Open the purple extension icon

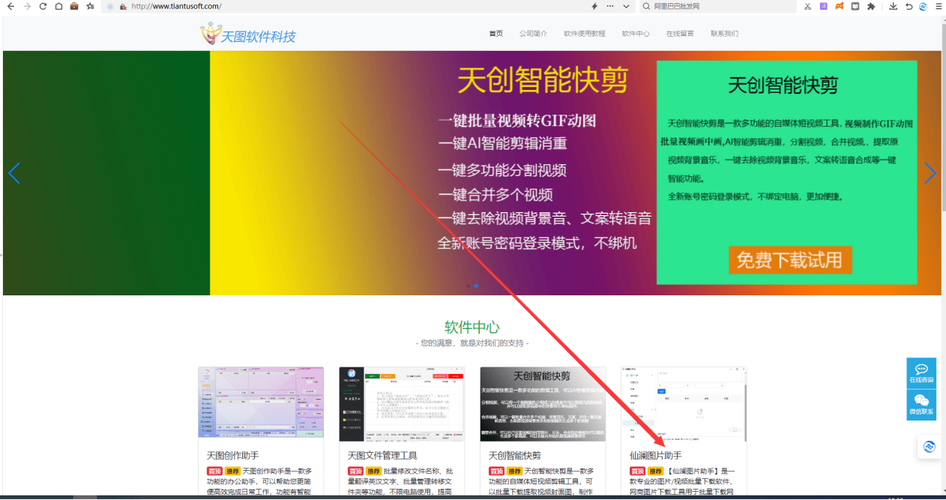(x=824, y=6)
